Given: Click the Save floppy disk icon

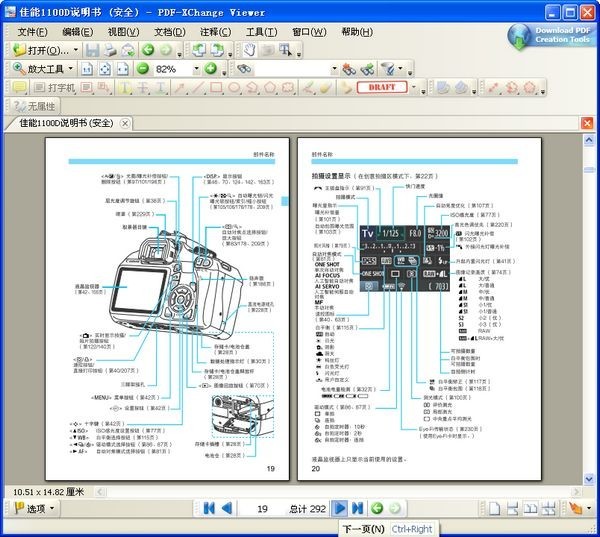Looking at the screenshot, I should [92, 50].
